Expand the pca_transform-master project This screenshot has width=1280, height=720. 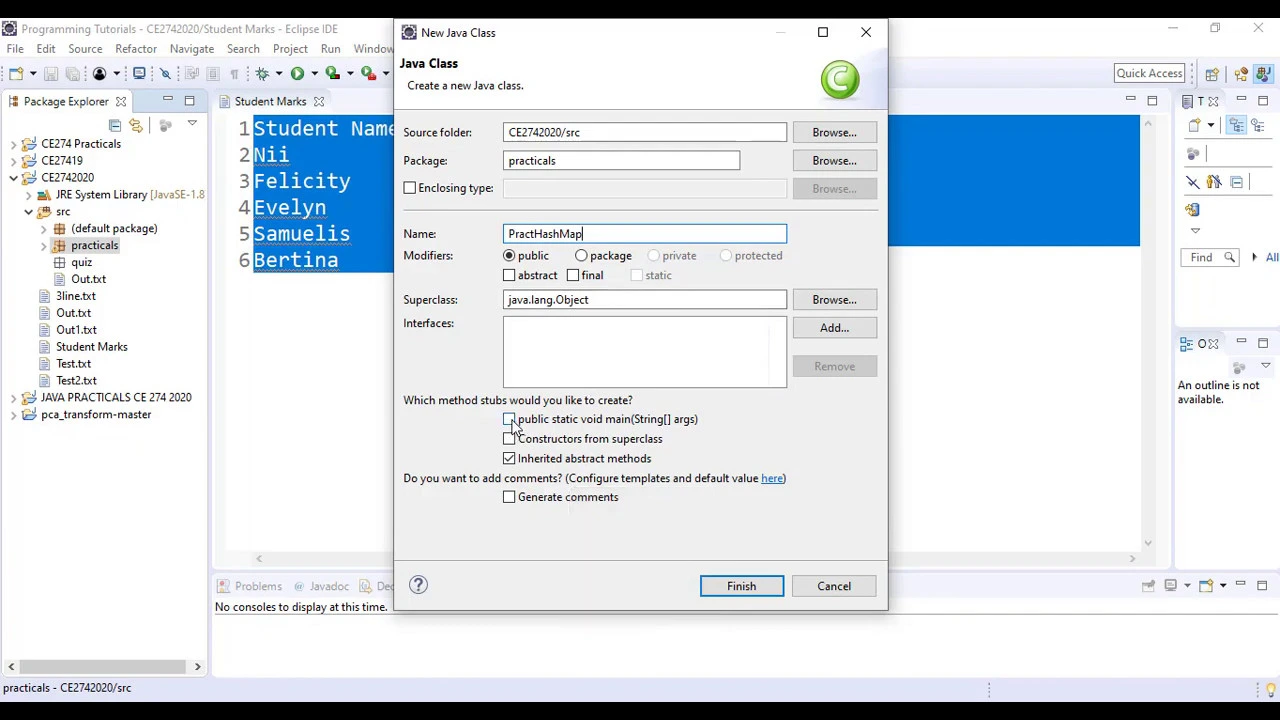[x=13, y=415]
